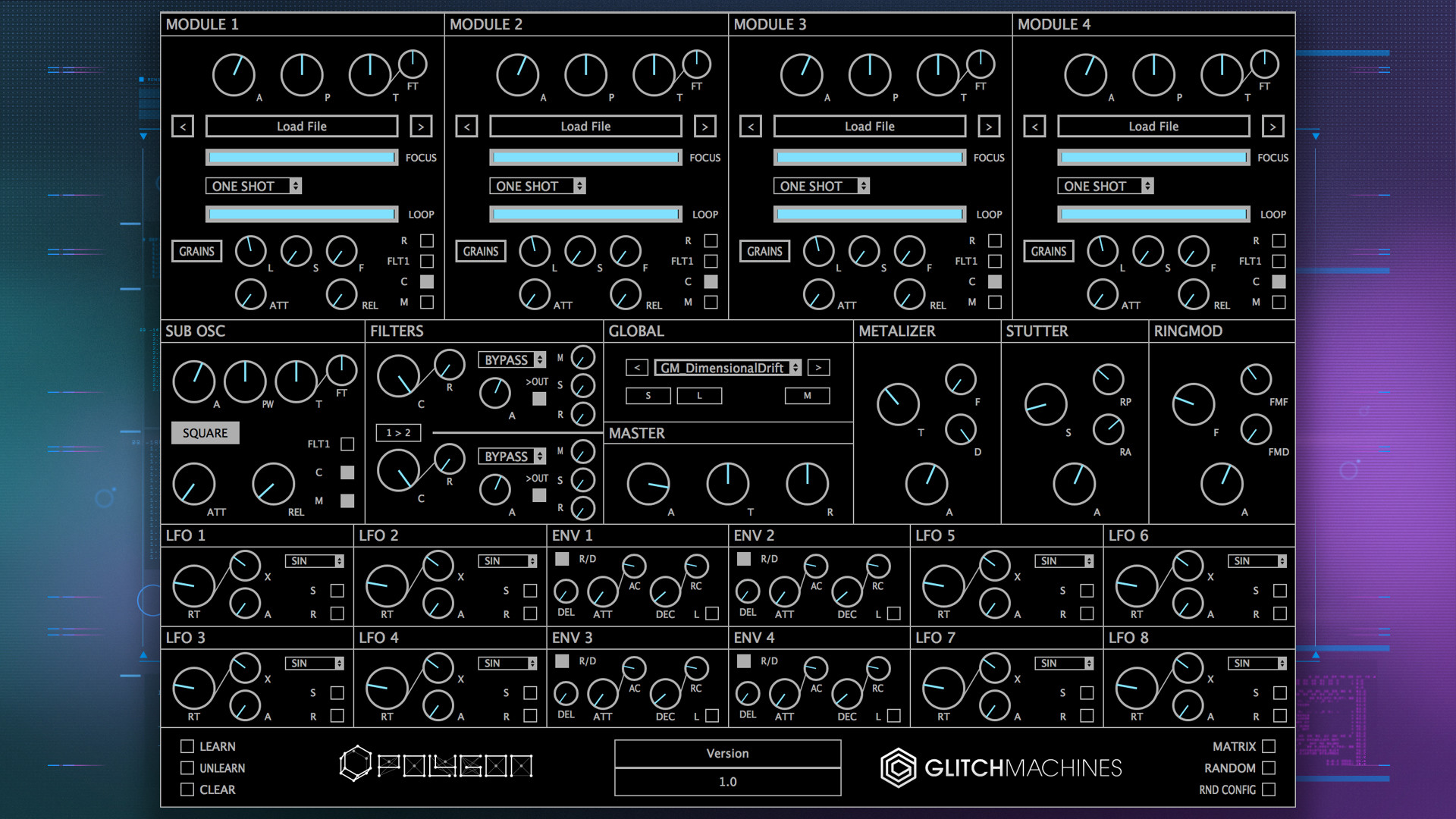Click the GRAINS button in Module 3
Image resolution: width=1456 pixels, height=819 pixels.
tap(766, 252)
